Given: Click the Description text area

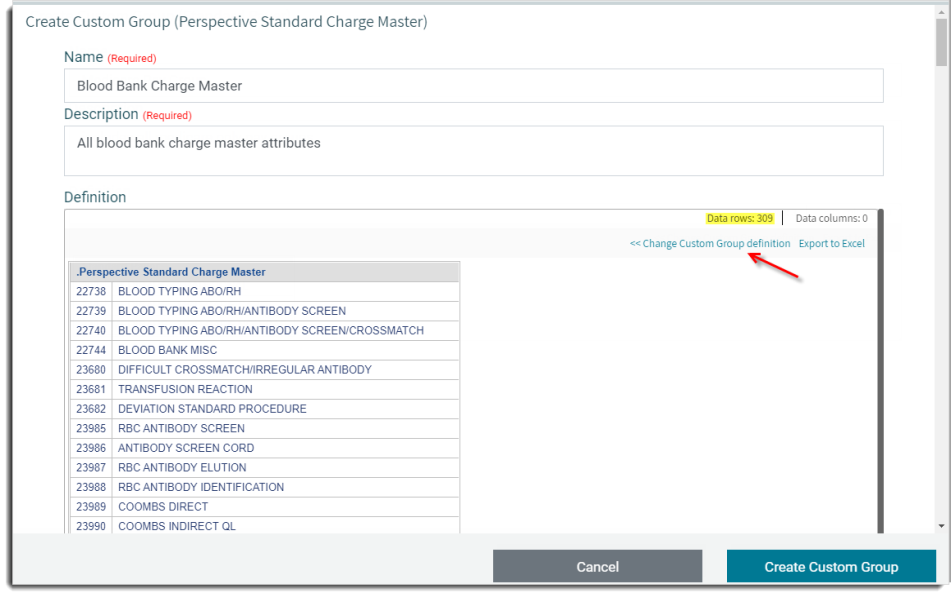Looking at the screenshot, I should pos(473,150).
